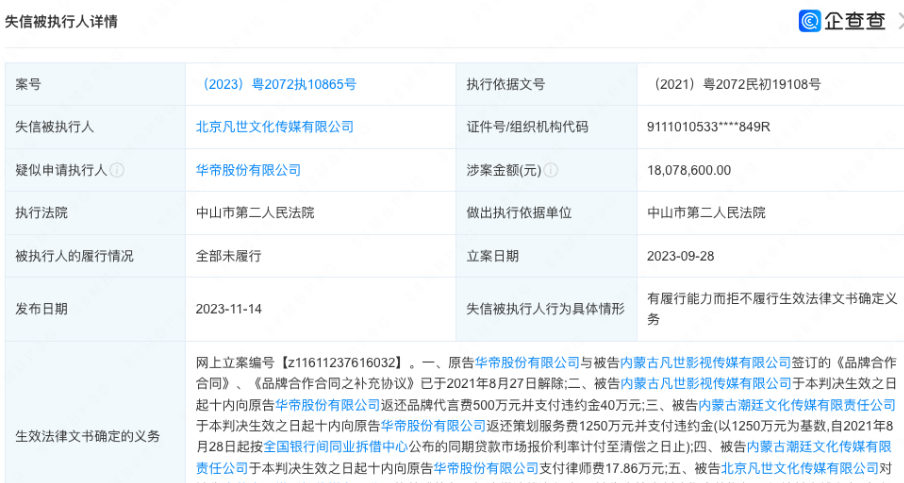The width and height of the screenshot is (904, 483).
Task: Click value (2021)粤2072民初19108号
Action: (734, 84)
